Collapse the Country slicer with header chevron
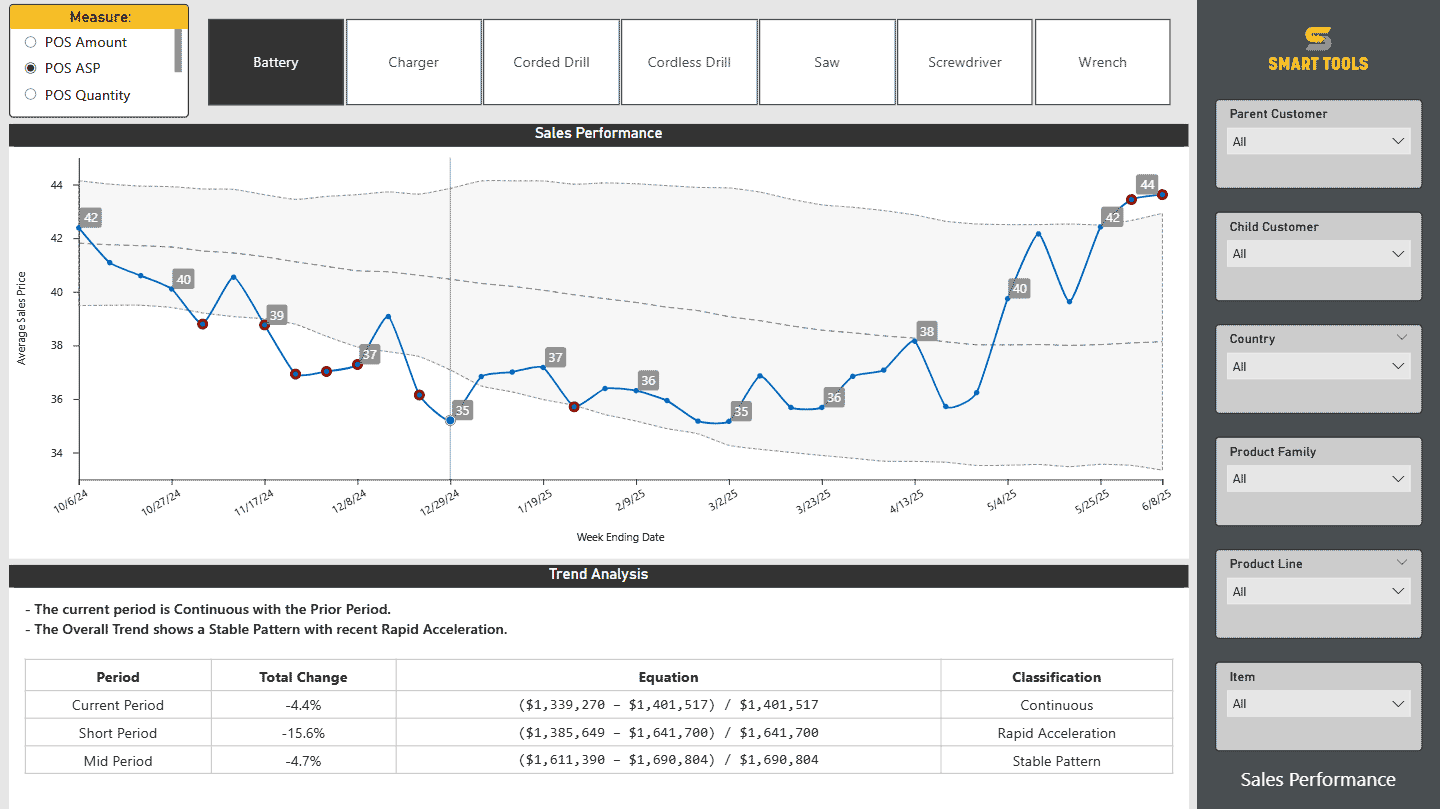Viewport: 1440px width, 809px height. [1404, 338]
